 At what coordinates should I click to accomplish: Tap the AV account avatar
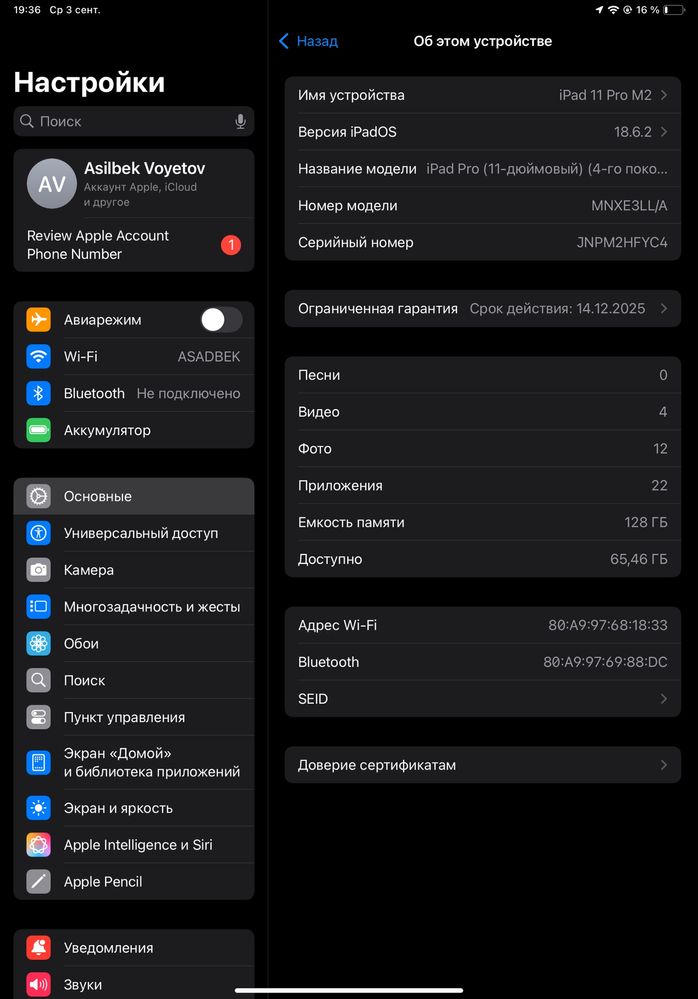tap(52, 183)
